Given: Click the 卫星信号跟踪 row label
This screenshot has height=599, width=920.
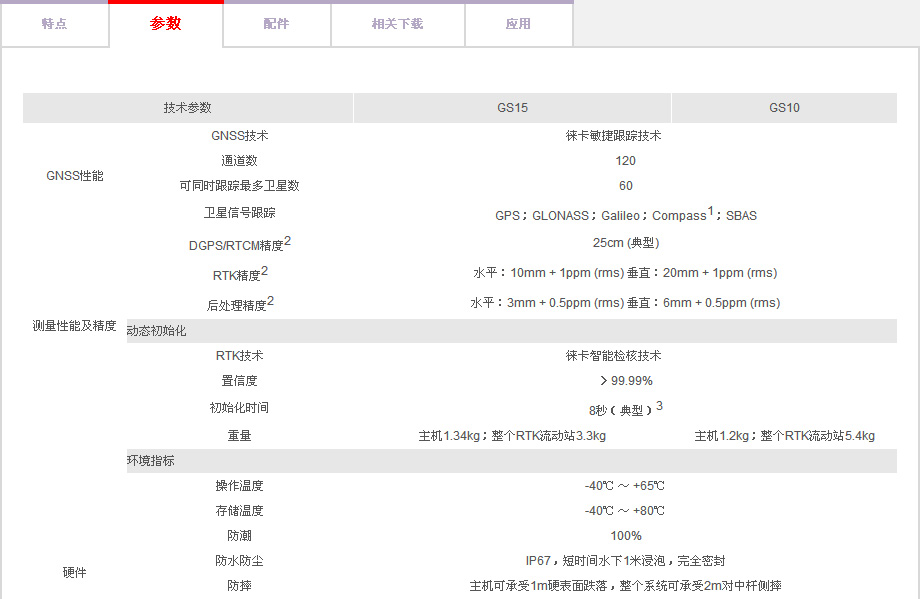Looking at the screenshot, I should click(x=239, y=213).
